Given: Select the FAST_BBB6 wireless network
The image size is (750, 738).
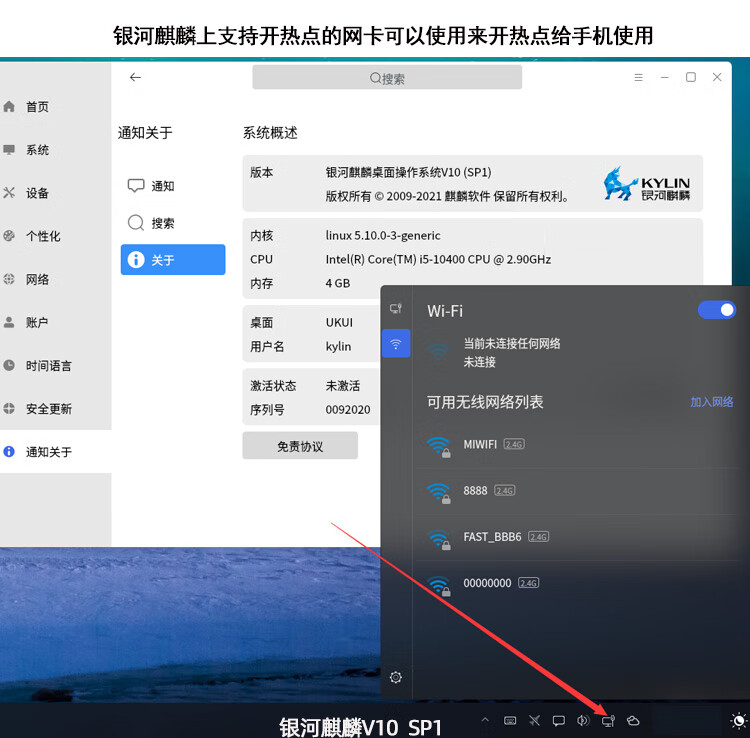Looking at the screenshot, I should point(490,537).
